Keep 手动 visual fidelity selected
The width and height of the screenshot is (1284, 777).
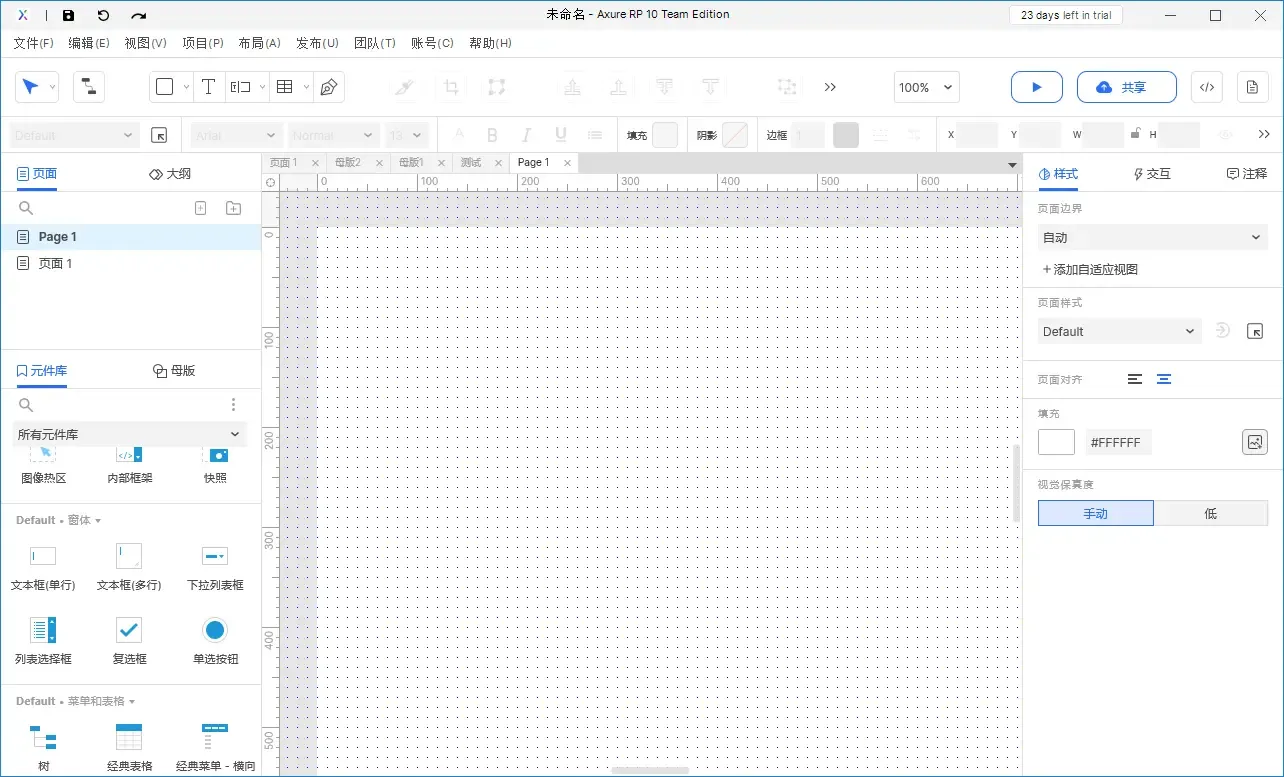[x=1095, y=513]
